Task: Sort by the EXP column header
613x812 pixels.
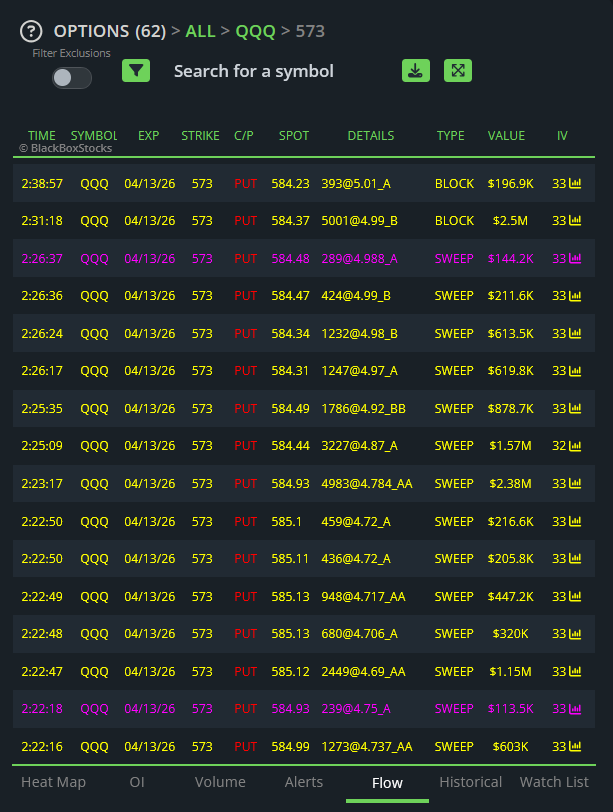Action: (149, 136)
